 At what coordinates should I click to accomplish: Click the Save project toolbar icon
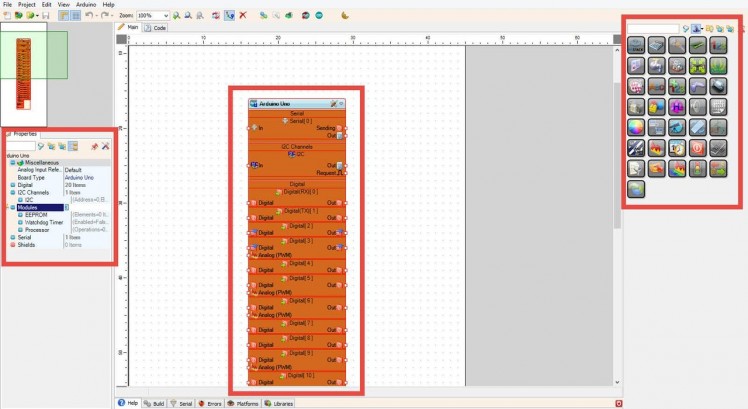[46, 17]
